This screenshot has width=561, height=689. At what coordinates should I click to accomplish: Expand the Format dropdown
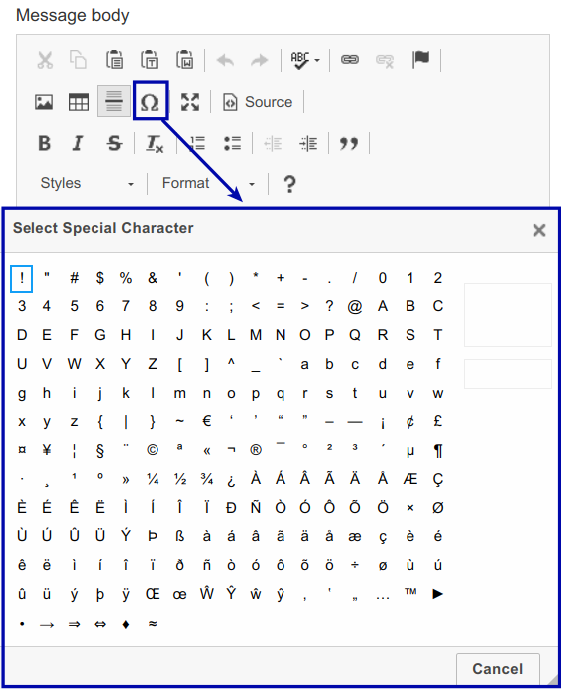pos(208,183)
